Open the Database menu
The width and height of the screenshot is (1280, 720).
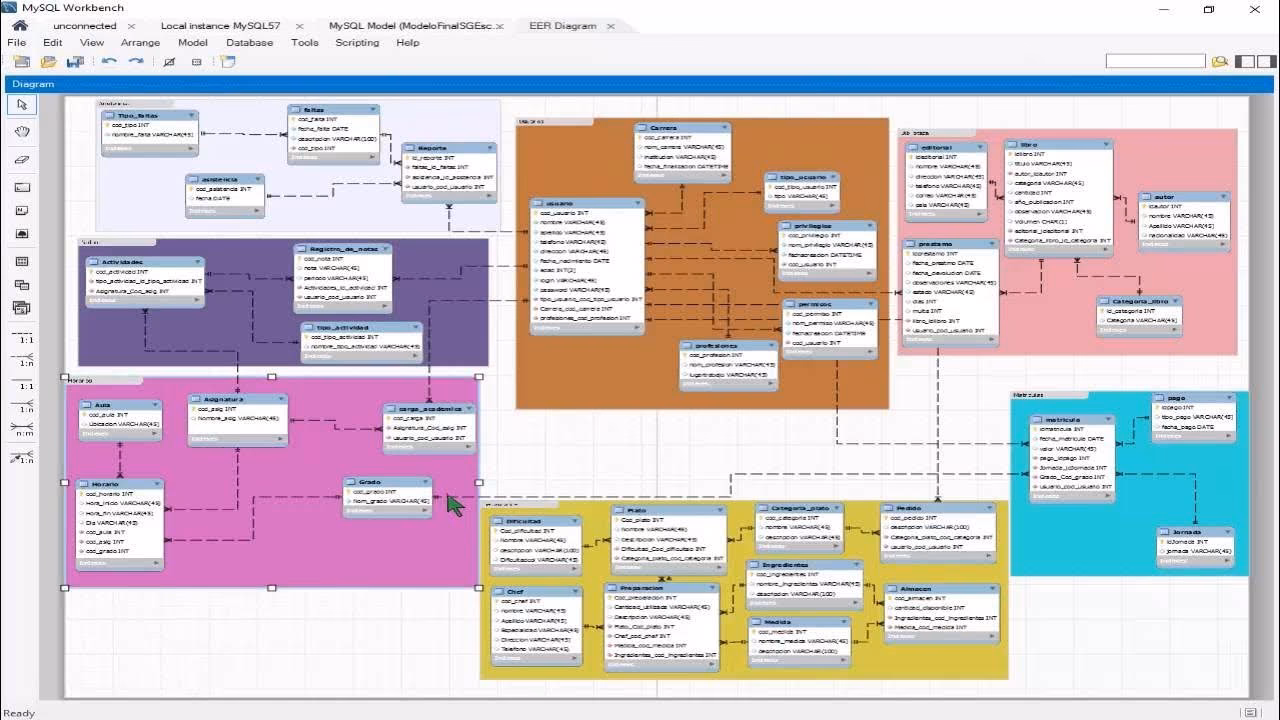249,43
